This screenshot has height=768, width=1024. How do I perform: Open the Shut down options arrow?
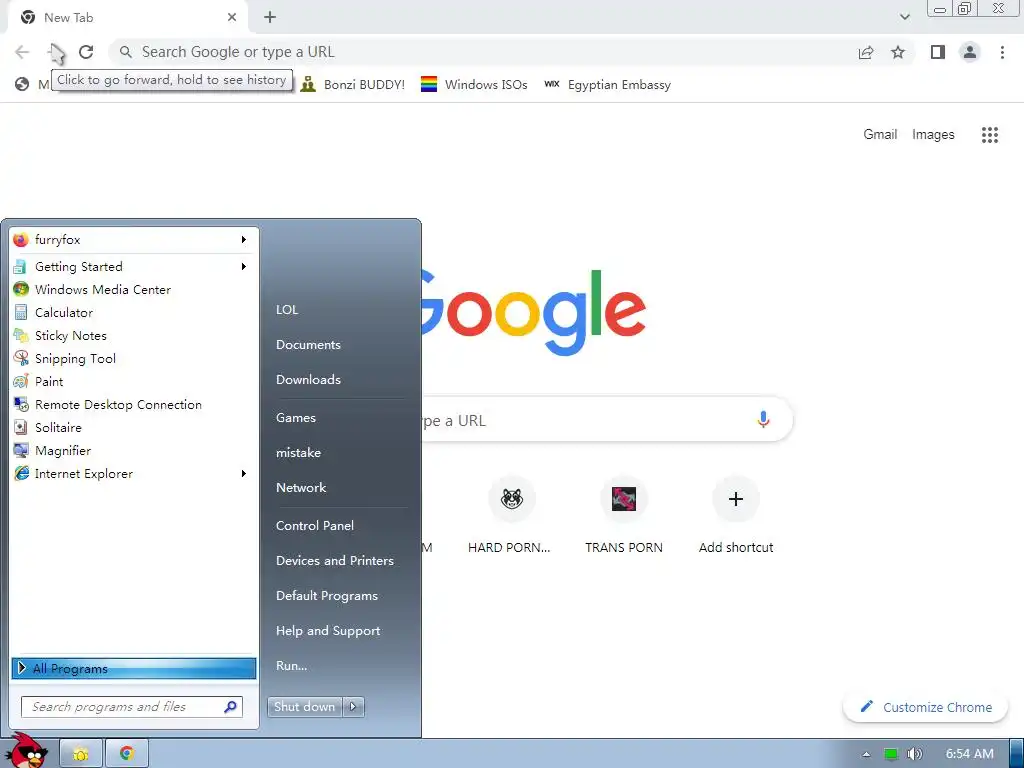click(353, 707)
